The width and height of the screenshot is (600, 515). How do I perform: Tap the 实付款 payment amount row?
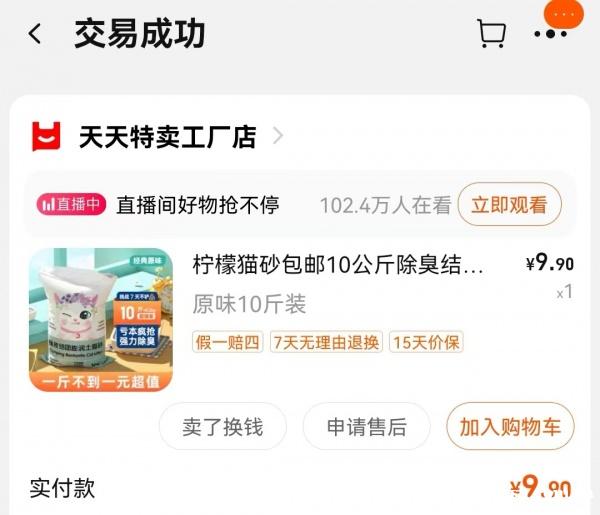(300, 488)
